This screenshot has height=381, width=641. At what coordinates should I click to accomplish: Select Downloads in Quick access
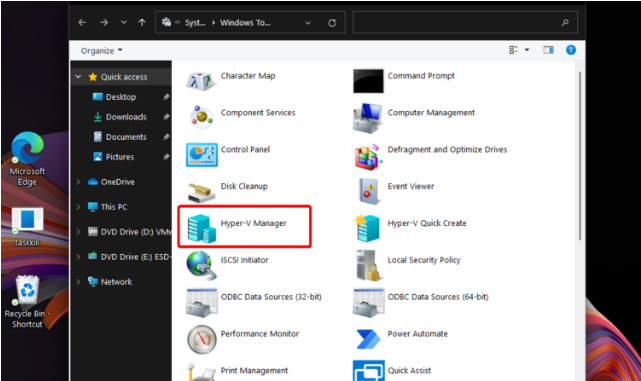pos(126,117)
